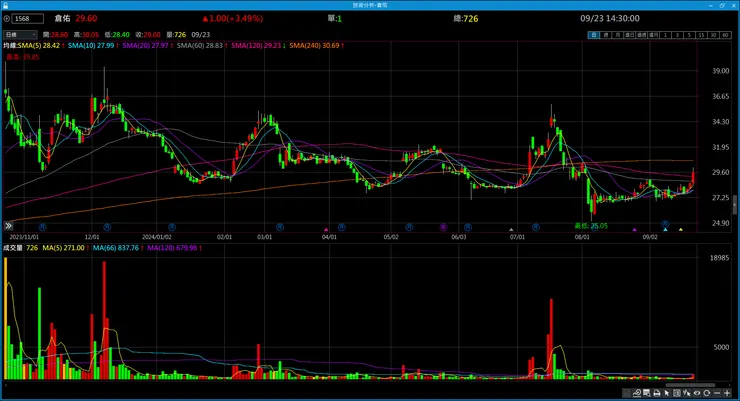The image size is (740, 401).
Task: Click the window magnifier search icon
Action: [647, 393]
